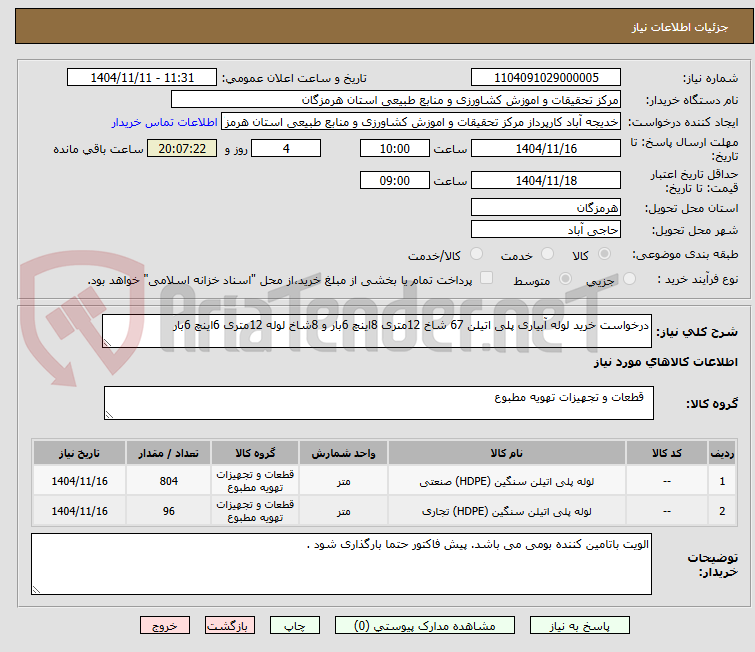Click the جزئیات اطلاعات نیاز header title
The image size is (755, 652).
(680, 27)
